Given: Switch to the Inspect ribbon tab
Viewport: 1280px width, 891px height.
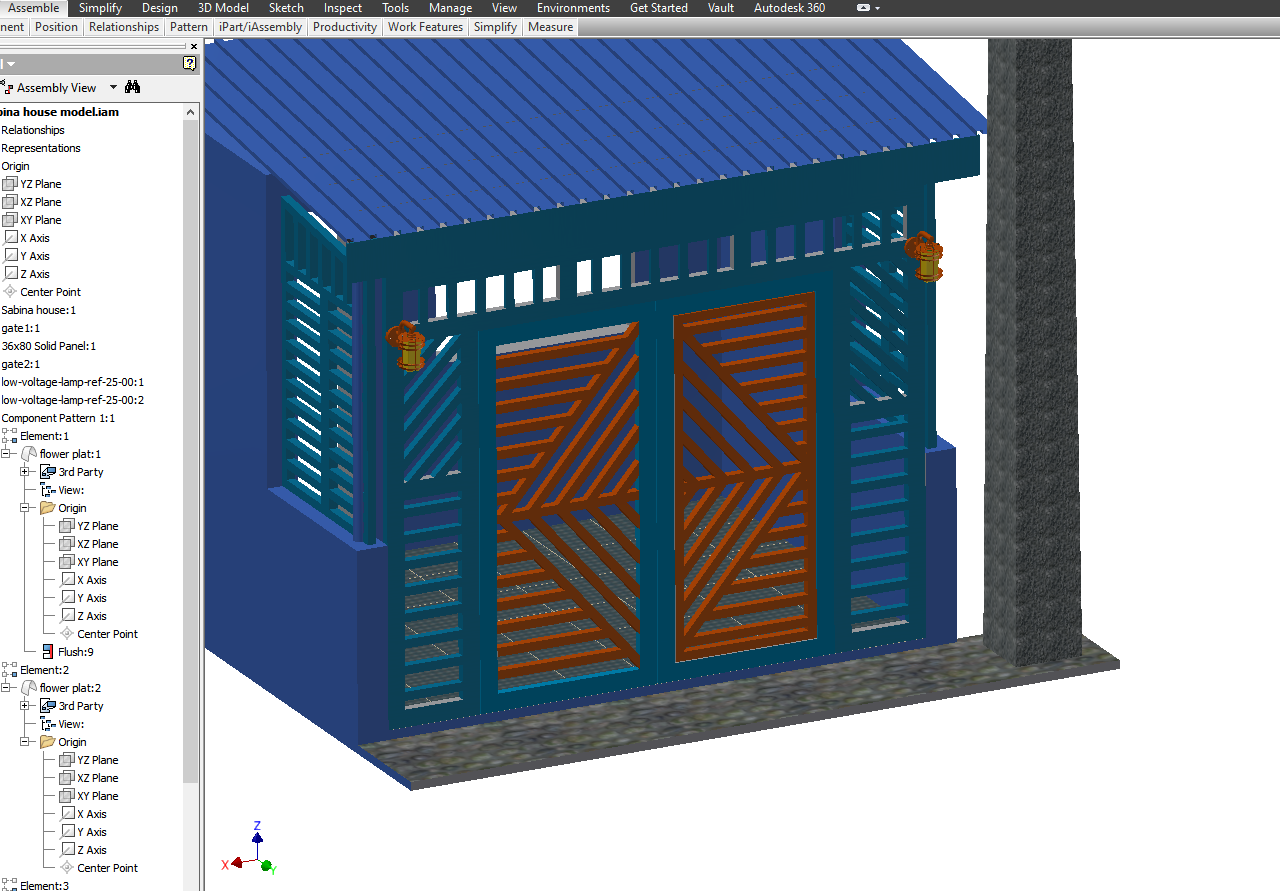Looking at the screenshot, I should [343, 8].
